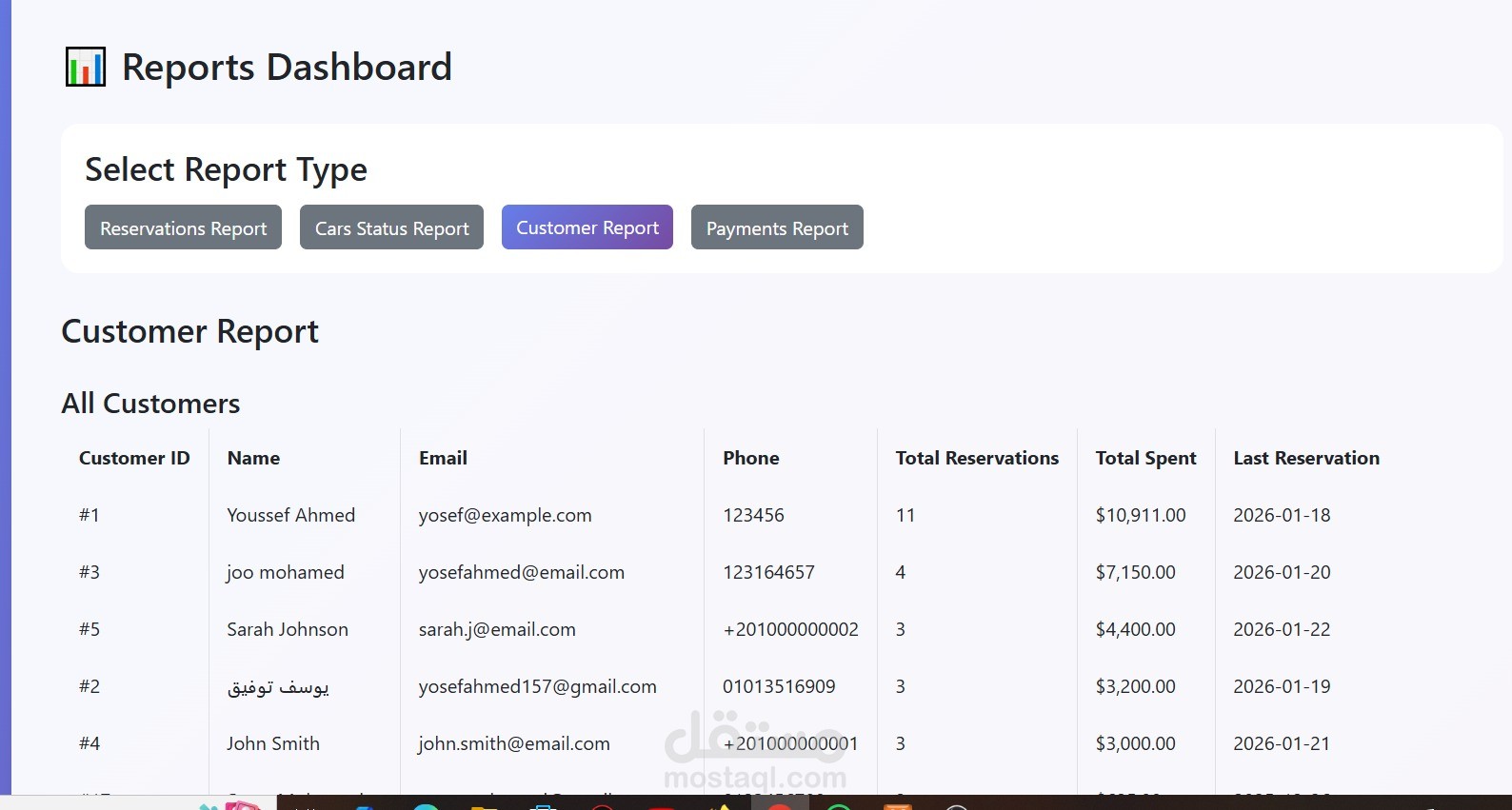Screen dimensions: 1512x810
Task: Show the Payments Report
Action: pos(777,228)
